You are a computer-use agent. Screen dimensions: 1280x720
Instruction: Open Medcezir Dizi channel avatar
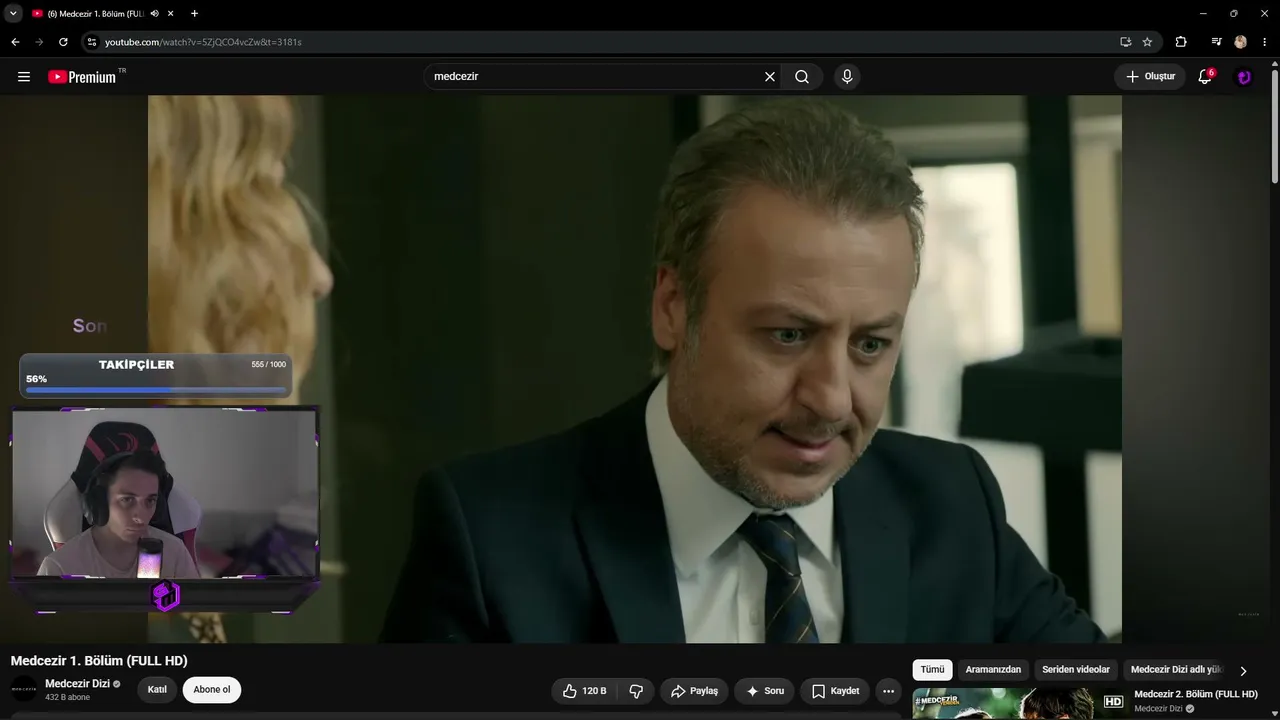(x=24, y=689)
